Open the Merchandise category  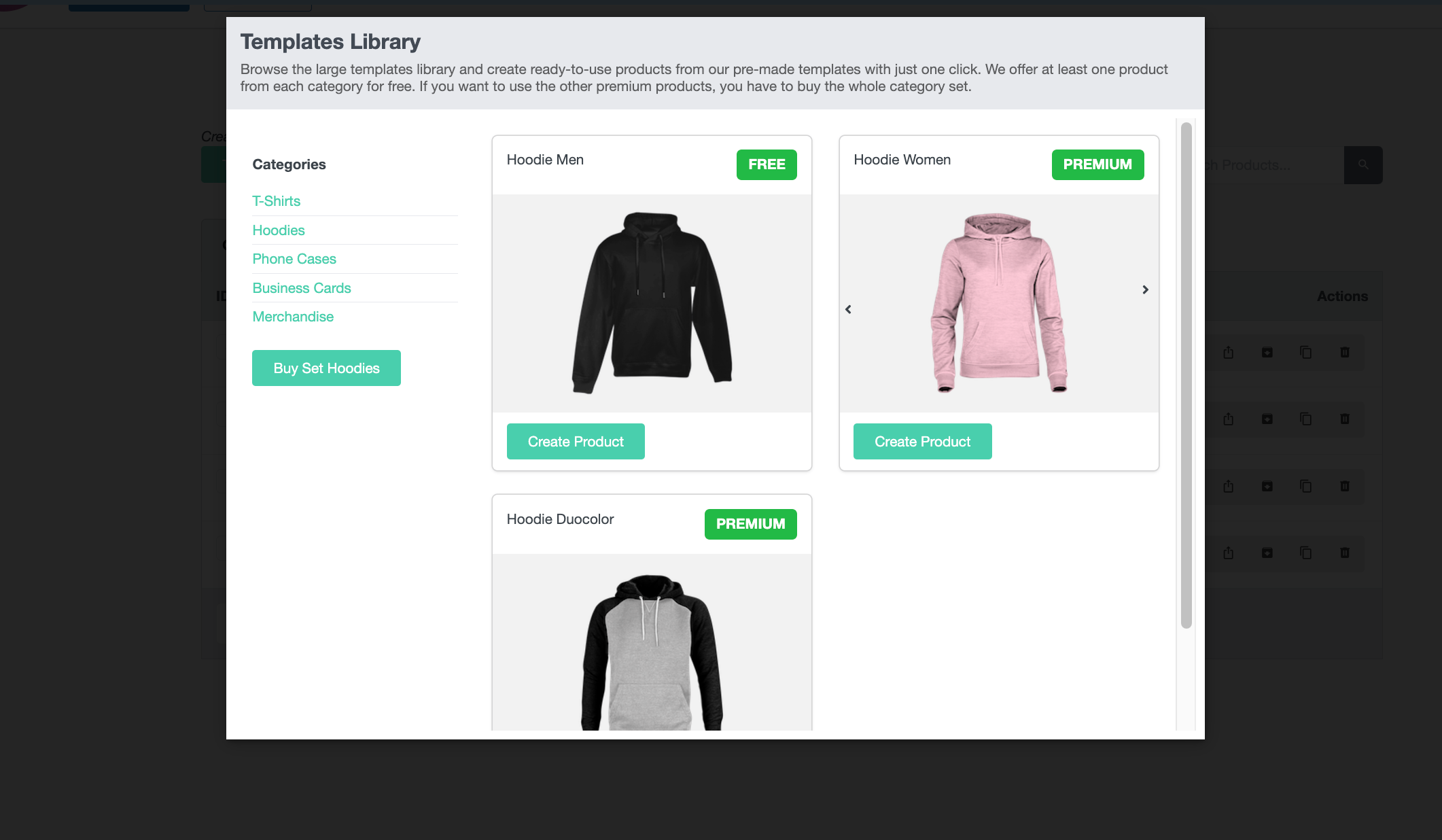292,317
